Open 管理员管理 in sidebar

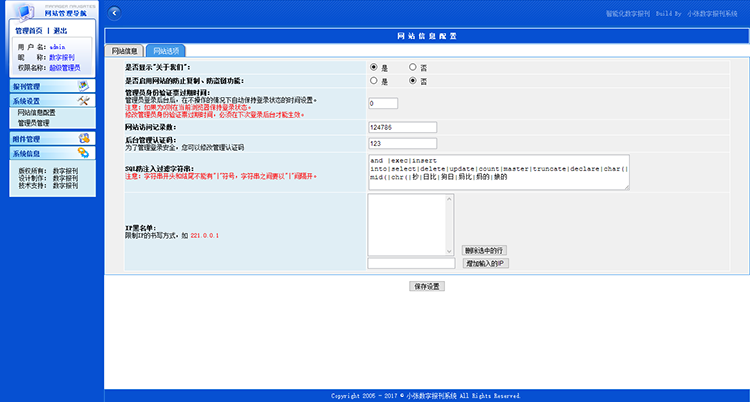click(33, 123)
